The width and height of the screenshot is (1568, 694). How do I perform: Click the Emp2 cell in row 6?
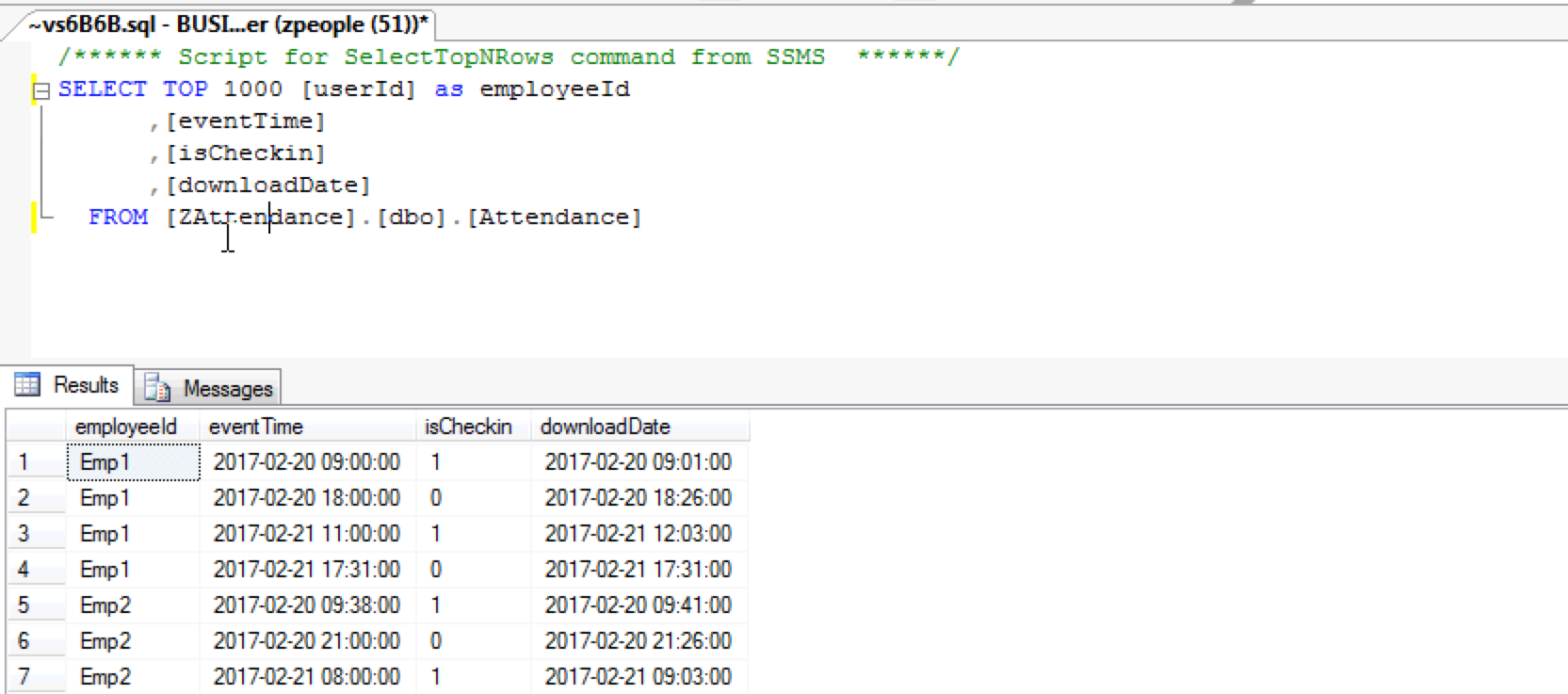coord(133,641)
